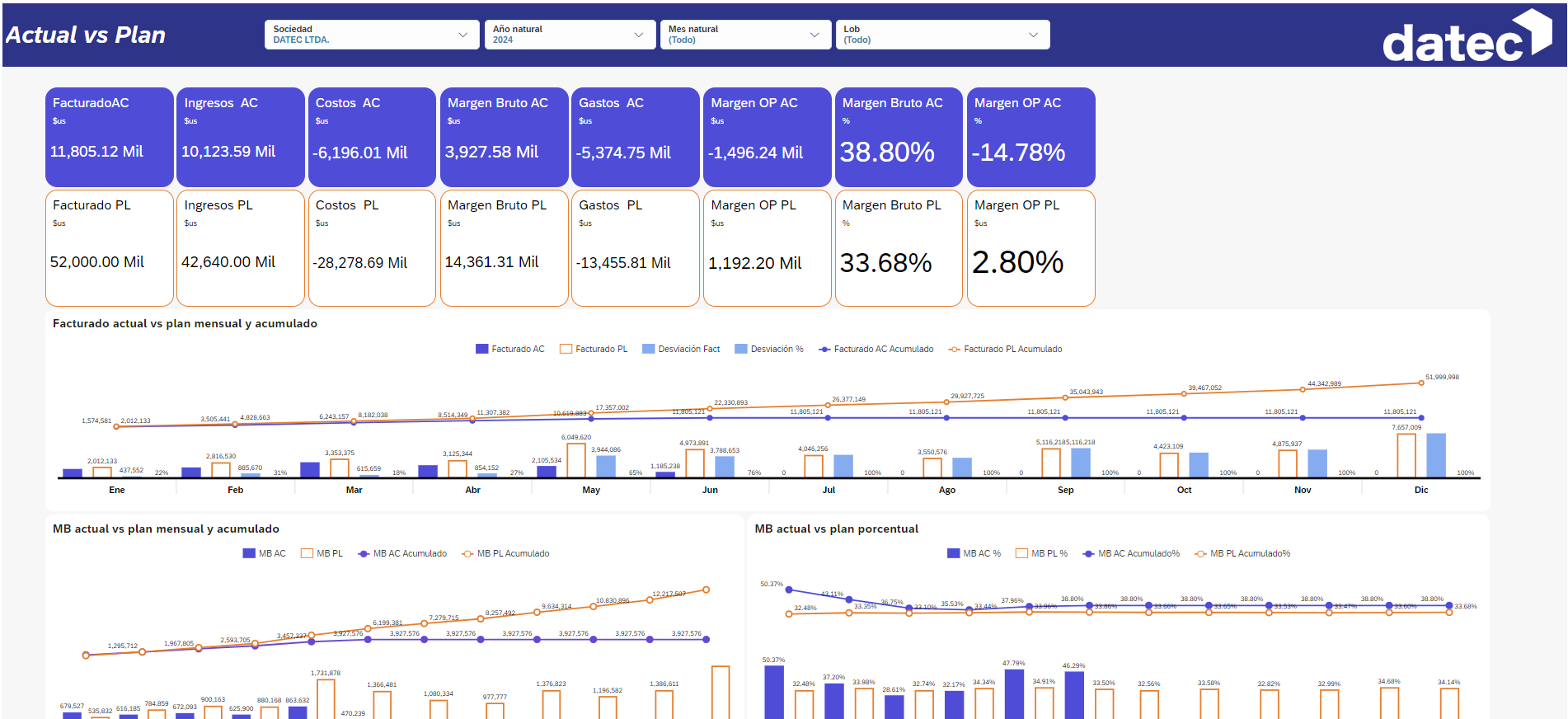
Task: Select the Facturado PL card
Action: point(109,248)
